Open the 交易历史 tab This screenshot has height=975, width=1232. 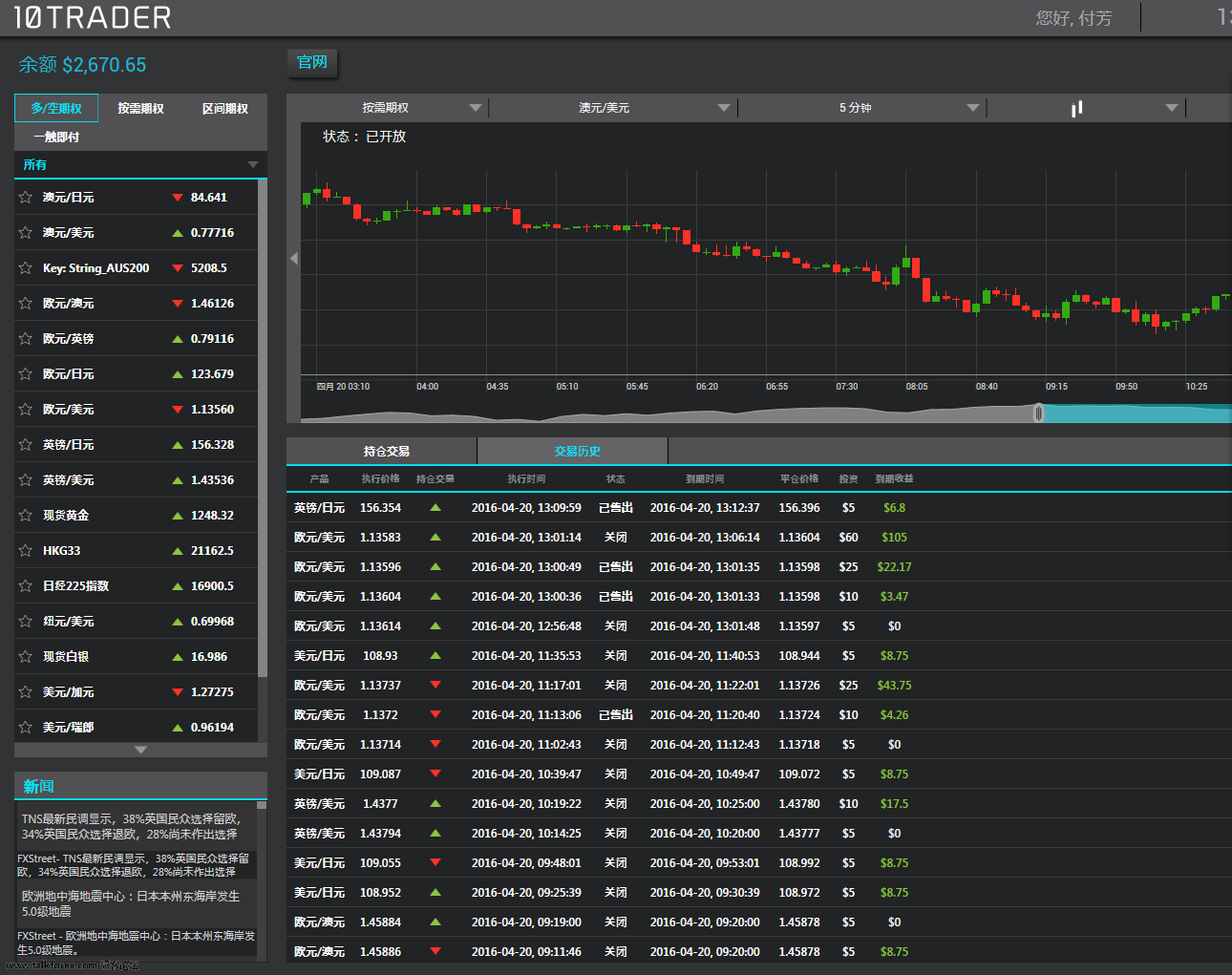click(x=573, y=451)
